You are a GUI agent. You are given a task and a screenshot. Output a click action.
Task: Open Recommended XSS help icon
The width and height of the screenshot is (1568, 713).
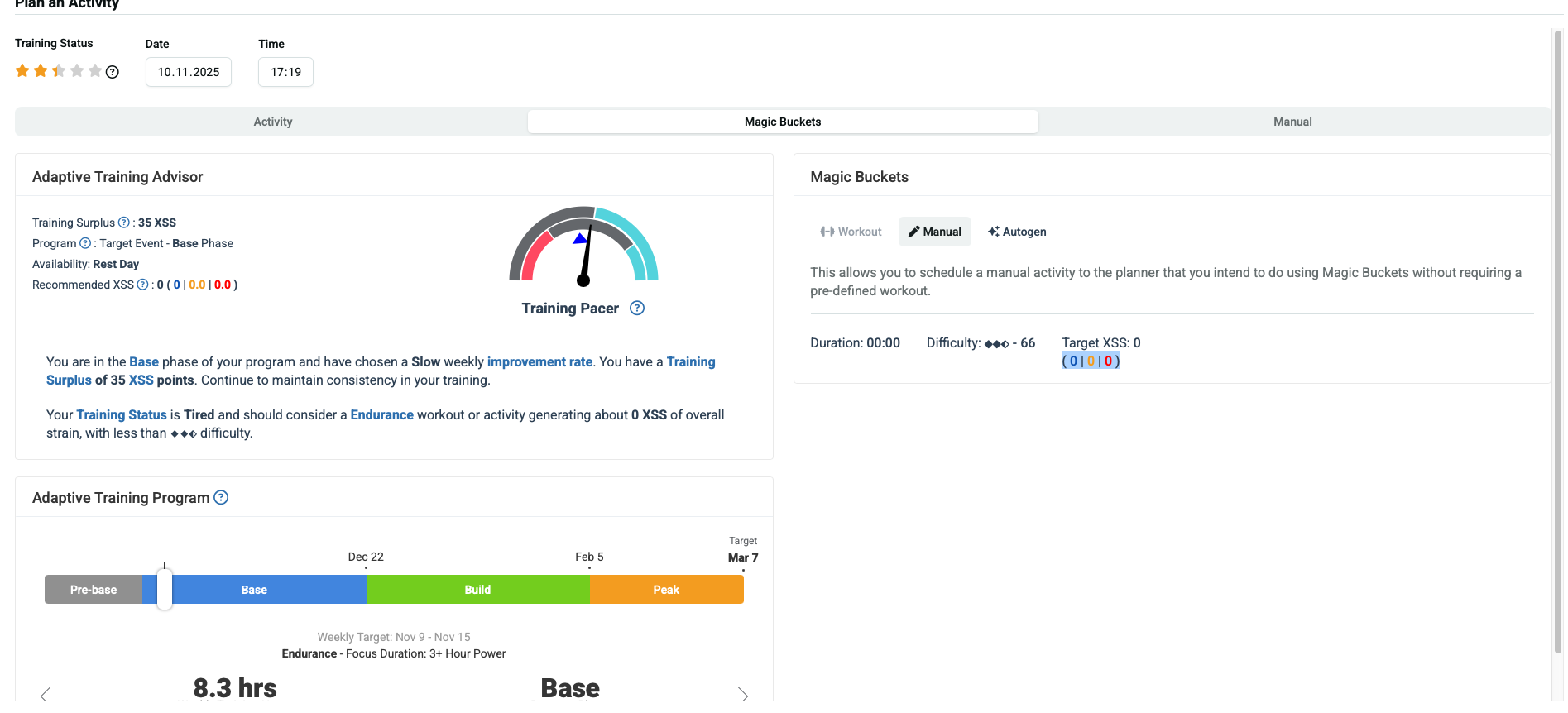tap(142, 285)
